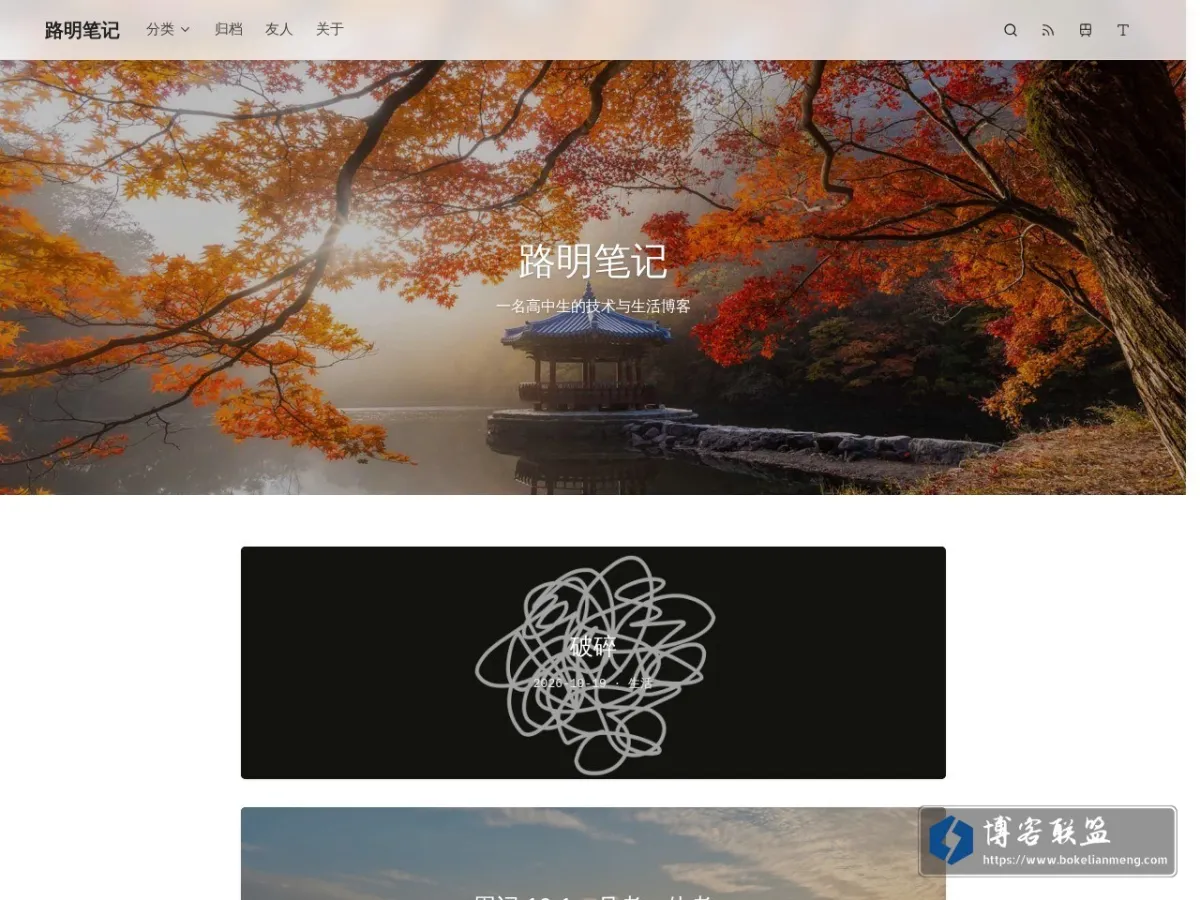Go to the 归档 page
The width and height of the screenshot is (1200, 900).
[x=229, y=30]
